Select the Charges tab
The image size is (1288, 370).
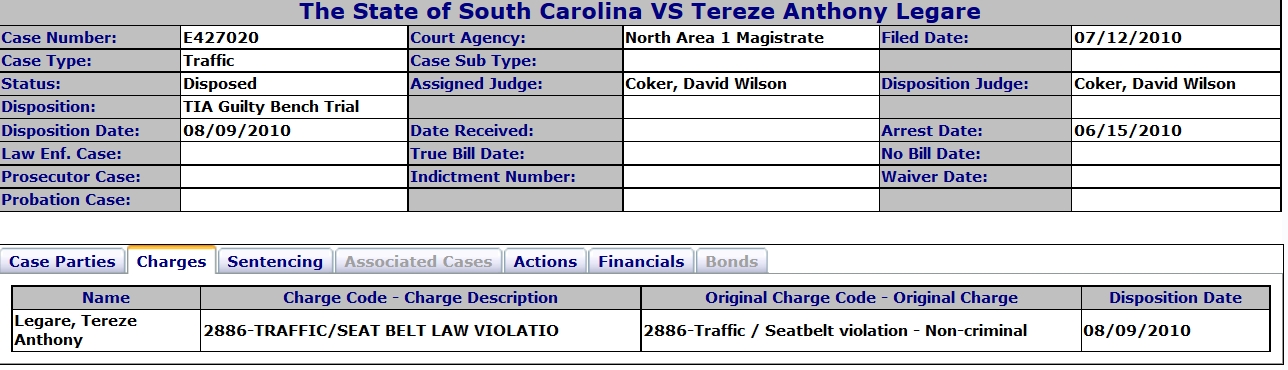click(172, 261)
